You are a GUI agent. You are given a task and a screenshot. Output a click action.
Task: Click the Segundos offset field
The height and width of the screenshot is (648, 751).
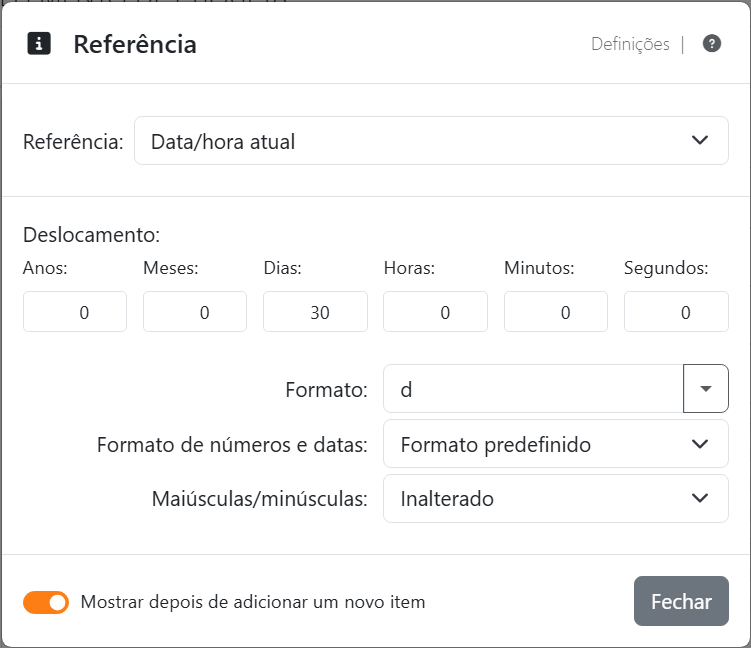coord(676,312)
